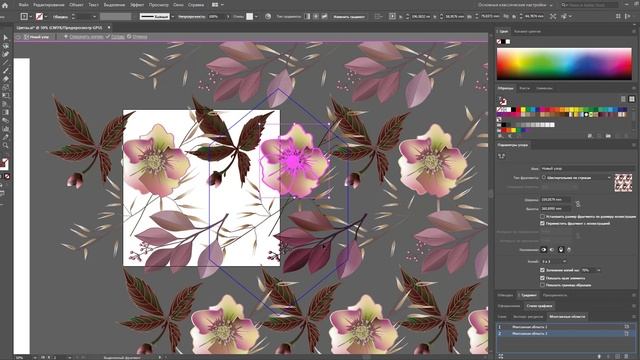The height and width of the screenshot is (360, 640).
Task: Click artboard 2 options icon
Action: pos(627,333)
